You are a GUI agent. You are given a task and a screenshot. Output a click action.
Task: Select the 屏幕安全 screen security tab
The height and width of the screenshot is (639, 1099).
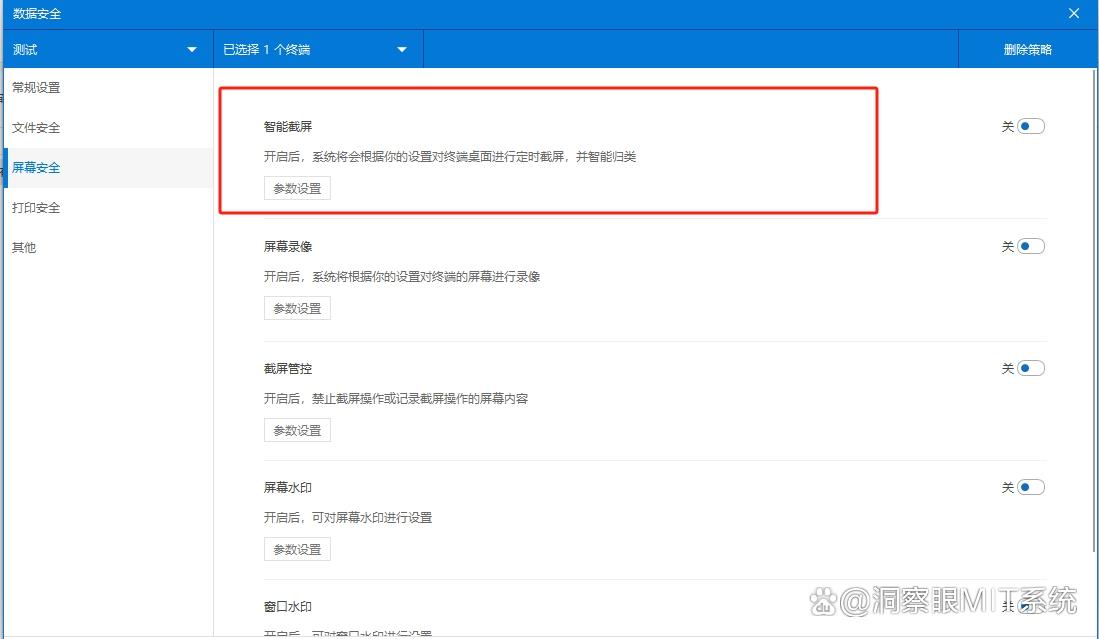[x=36, y=168]
